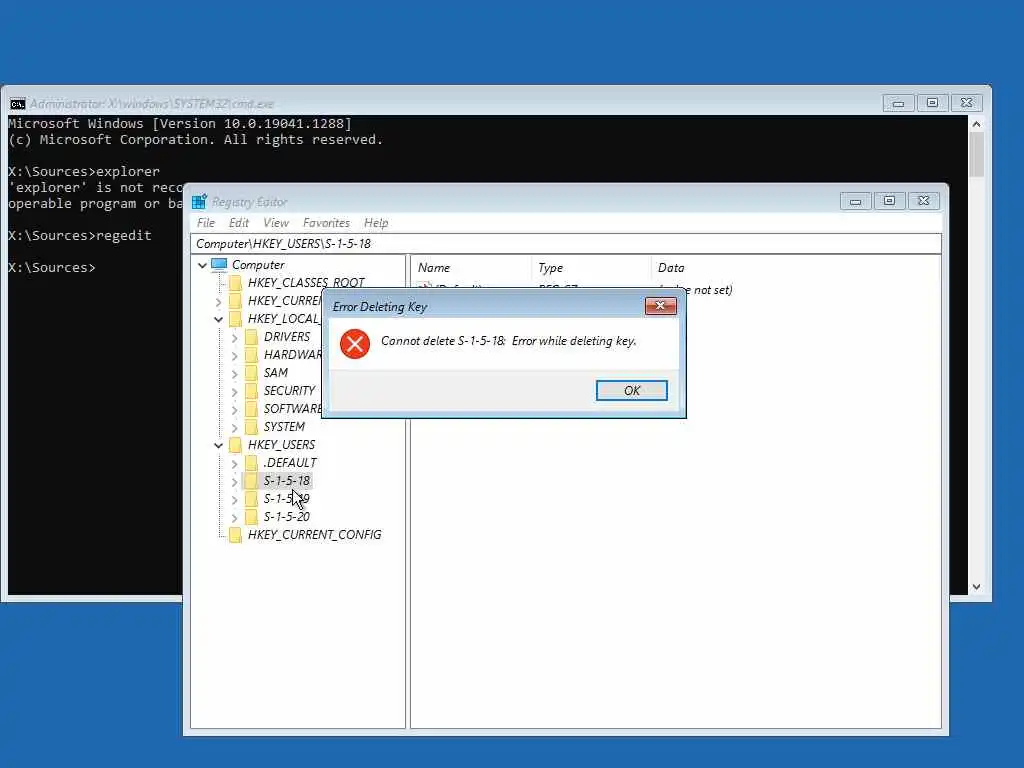Minimize the cmd.exe window
The width and height of the screenshot is (1024, 768).
tap(898, 103)
